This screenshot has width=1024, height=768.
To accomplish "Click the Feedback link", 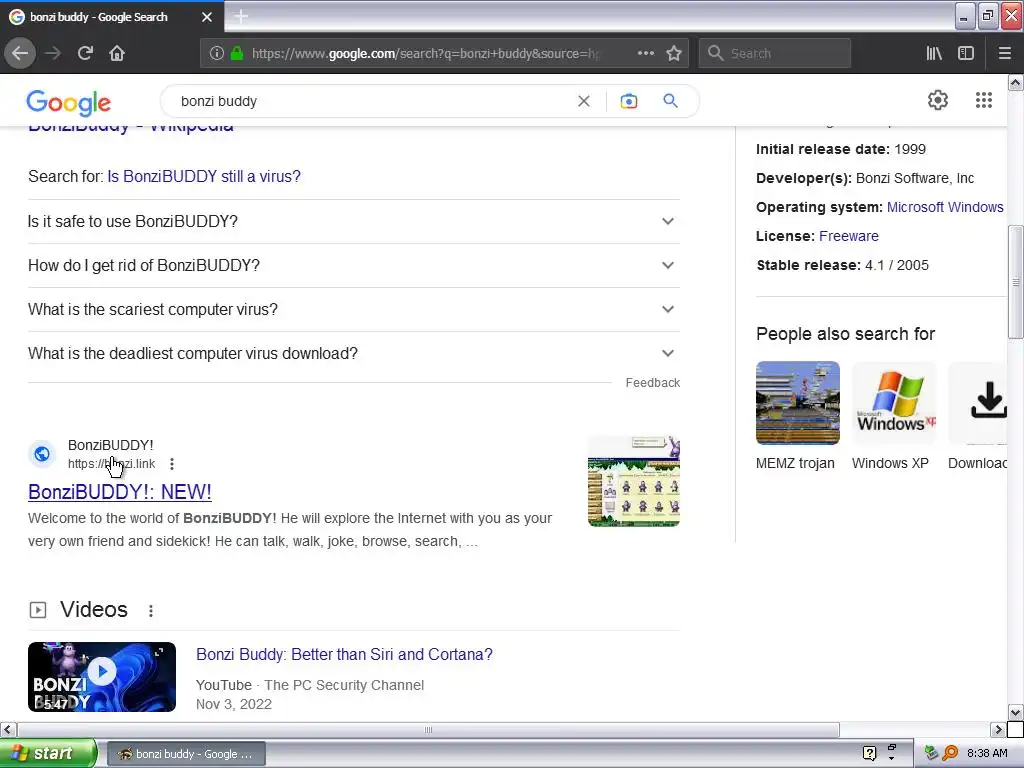I will point(652,383).
